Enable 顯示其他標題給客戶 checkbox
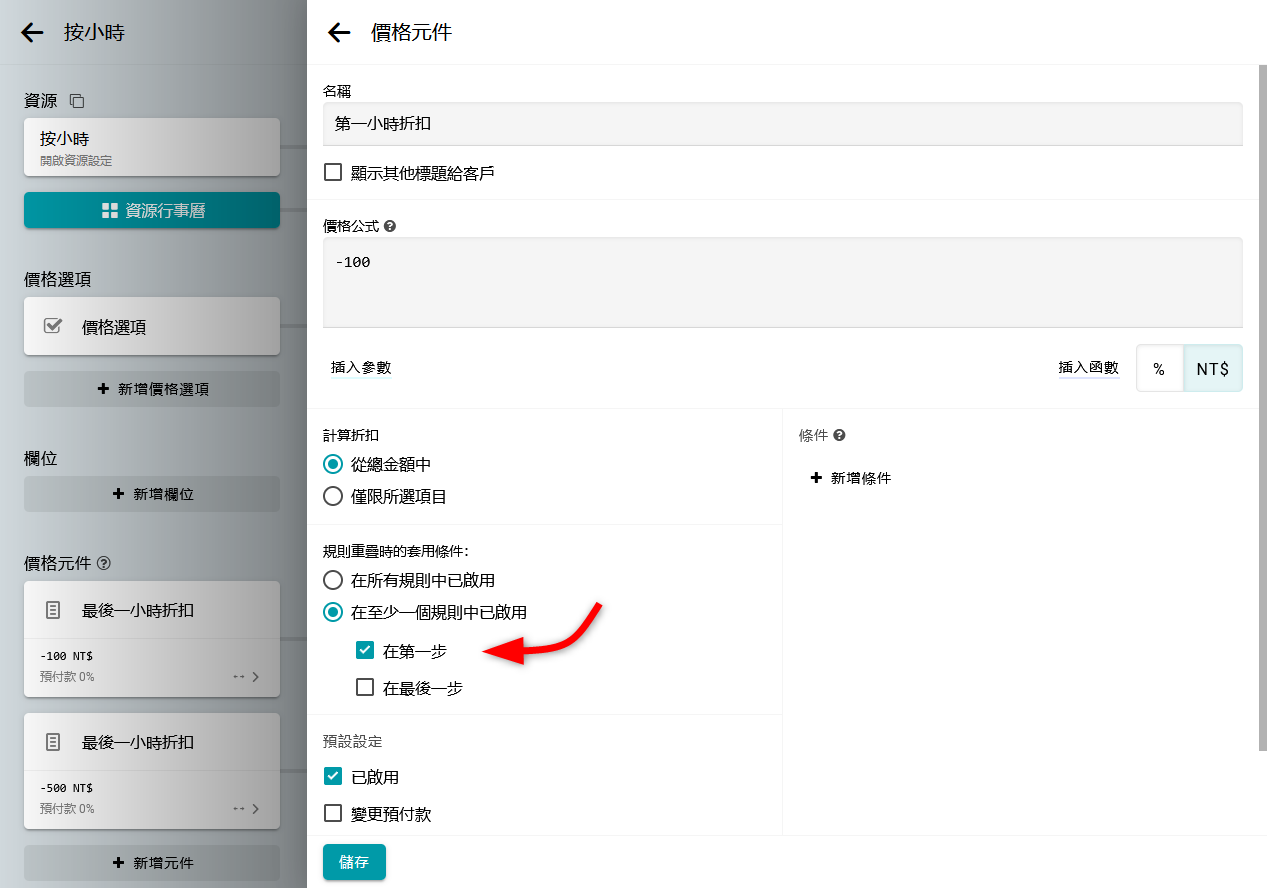The height and width of the screenshot is (888, 1267). tap(333, 172)
